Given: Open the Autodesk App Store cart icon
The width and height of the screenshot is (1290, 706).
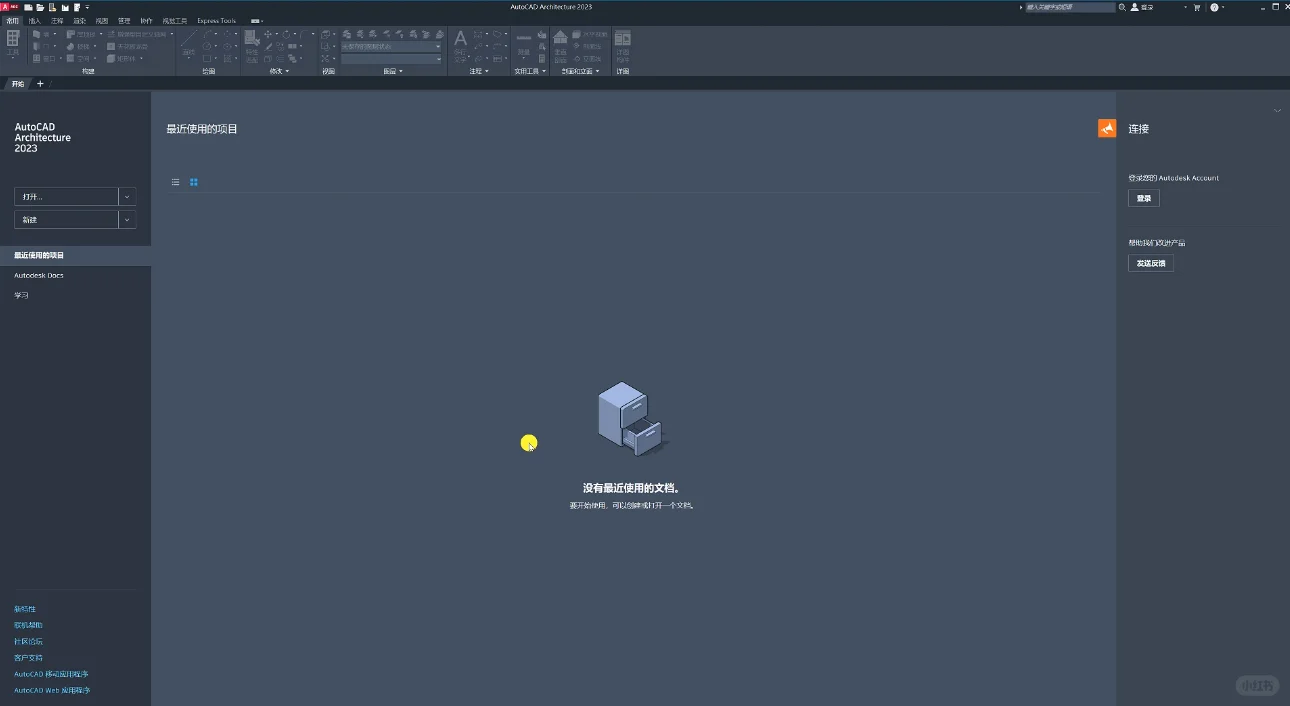Looking at the screenshot, I should [1197, 7].
